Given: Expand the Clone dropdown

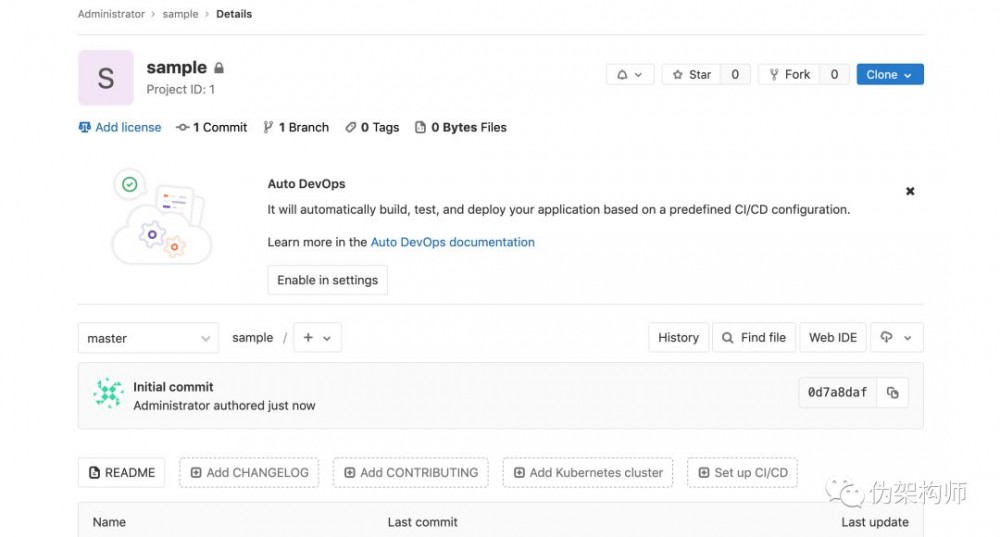Looking at the screenshot, I should click(x=889, y=75).
